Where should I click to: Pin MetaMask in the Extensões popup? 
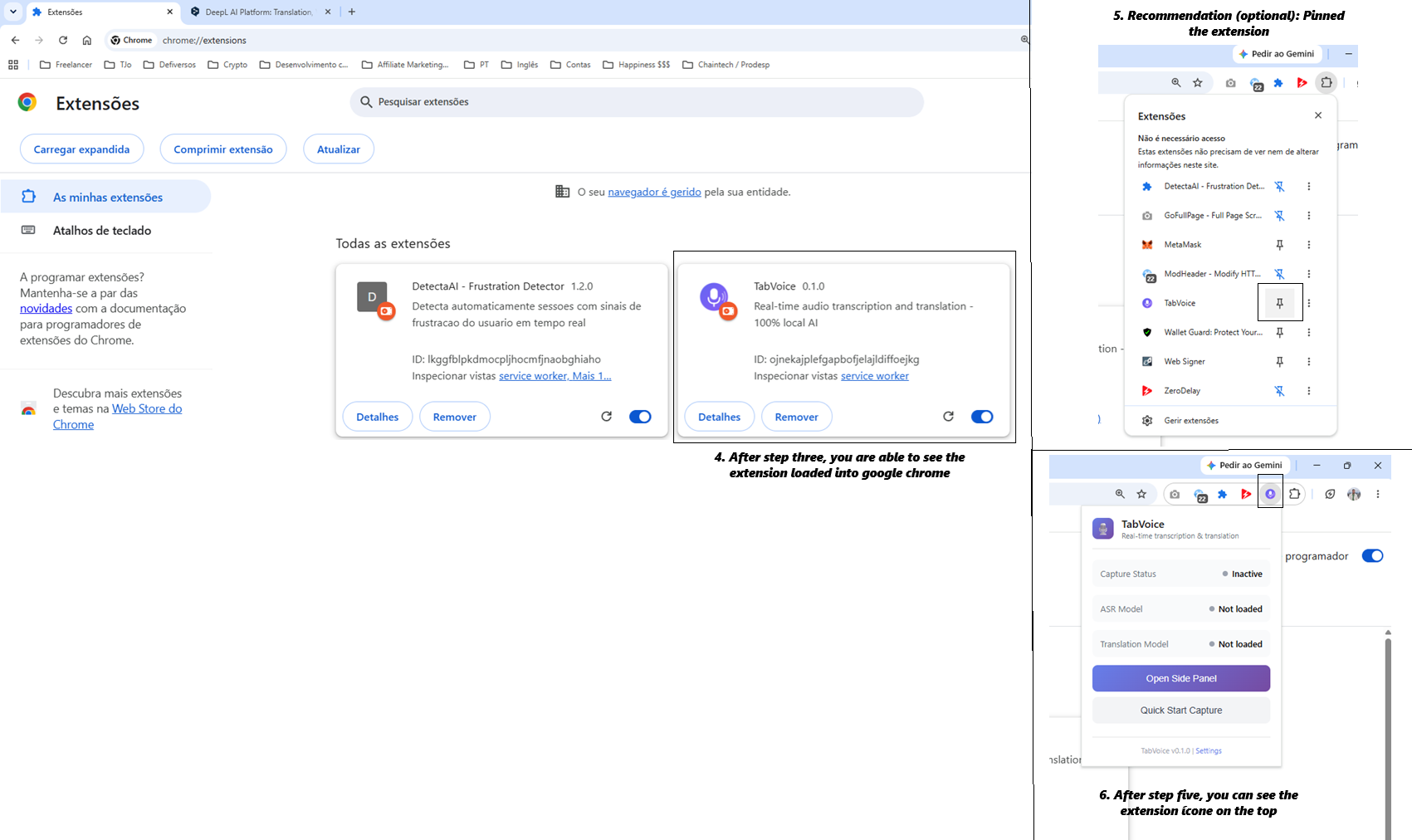coord(1280,245)
